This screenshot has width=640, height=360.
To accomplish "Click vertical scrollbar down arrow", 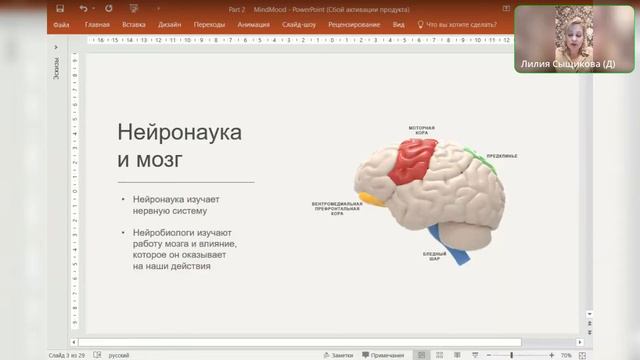I will (x=589, y=314).
